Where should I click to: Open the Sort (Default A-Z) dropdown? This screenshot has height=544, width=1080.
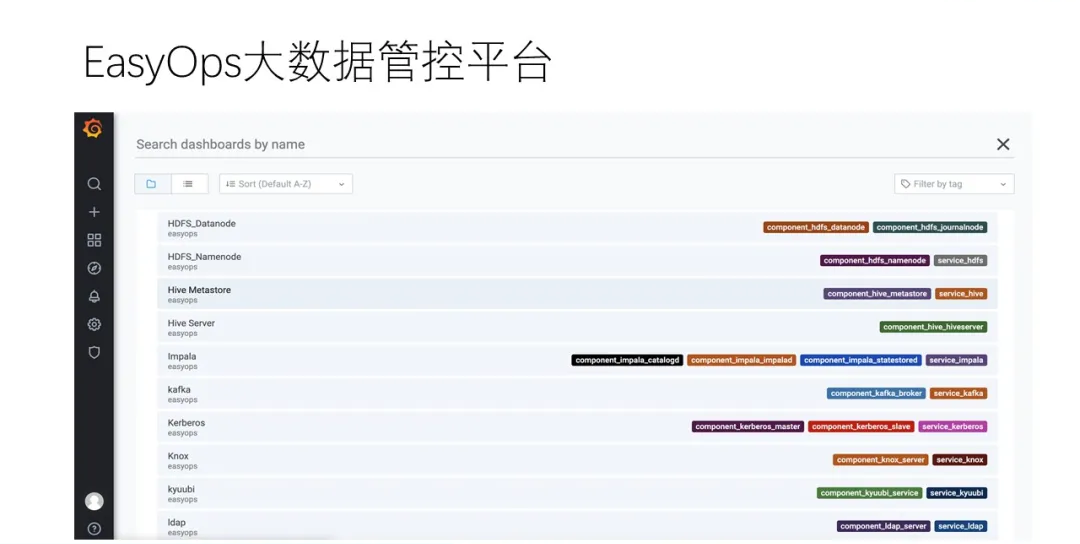click(x=286, y=184)
